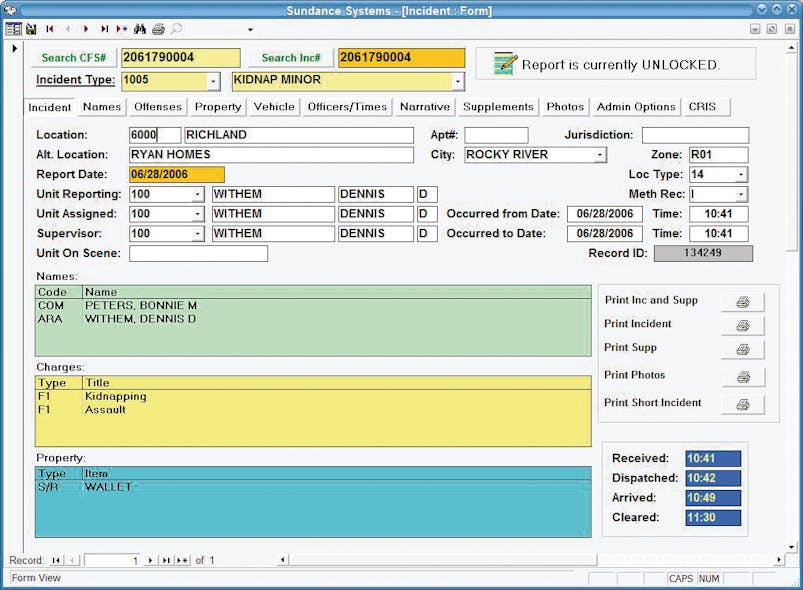The image size is (803, 590).
Task: Jump to first record in toolbar
Action: (50, 29)
